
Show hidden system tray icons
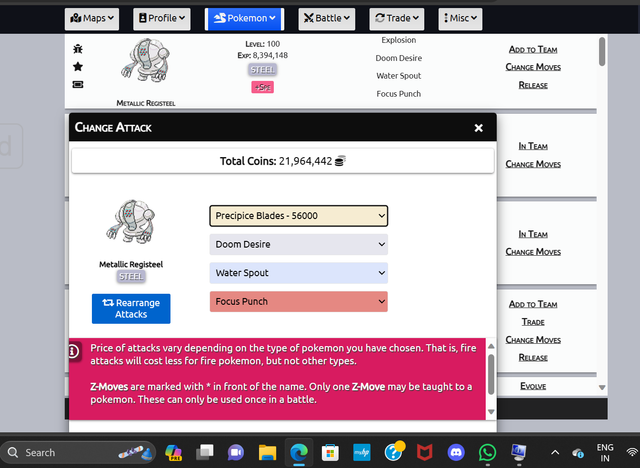coord(555,452)
